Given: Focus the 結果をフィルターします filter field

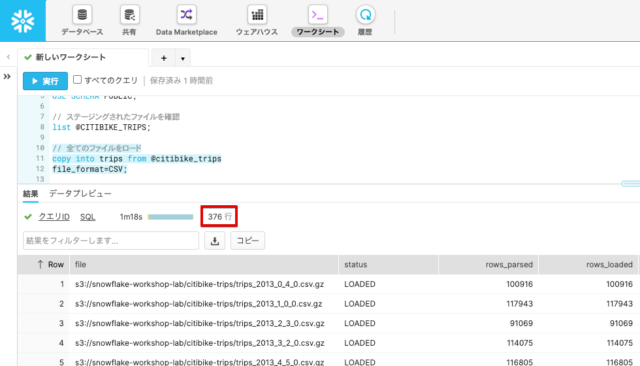Looking at the screenshot, I should (x=111, y=241).
